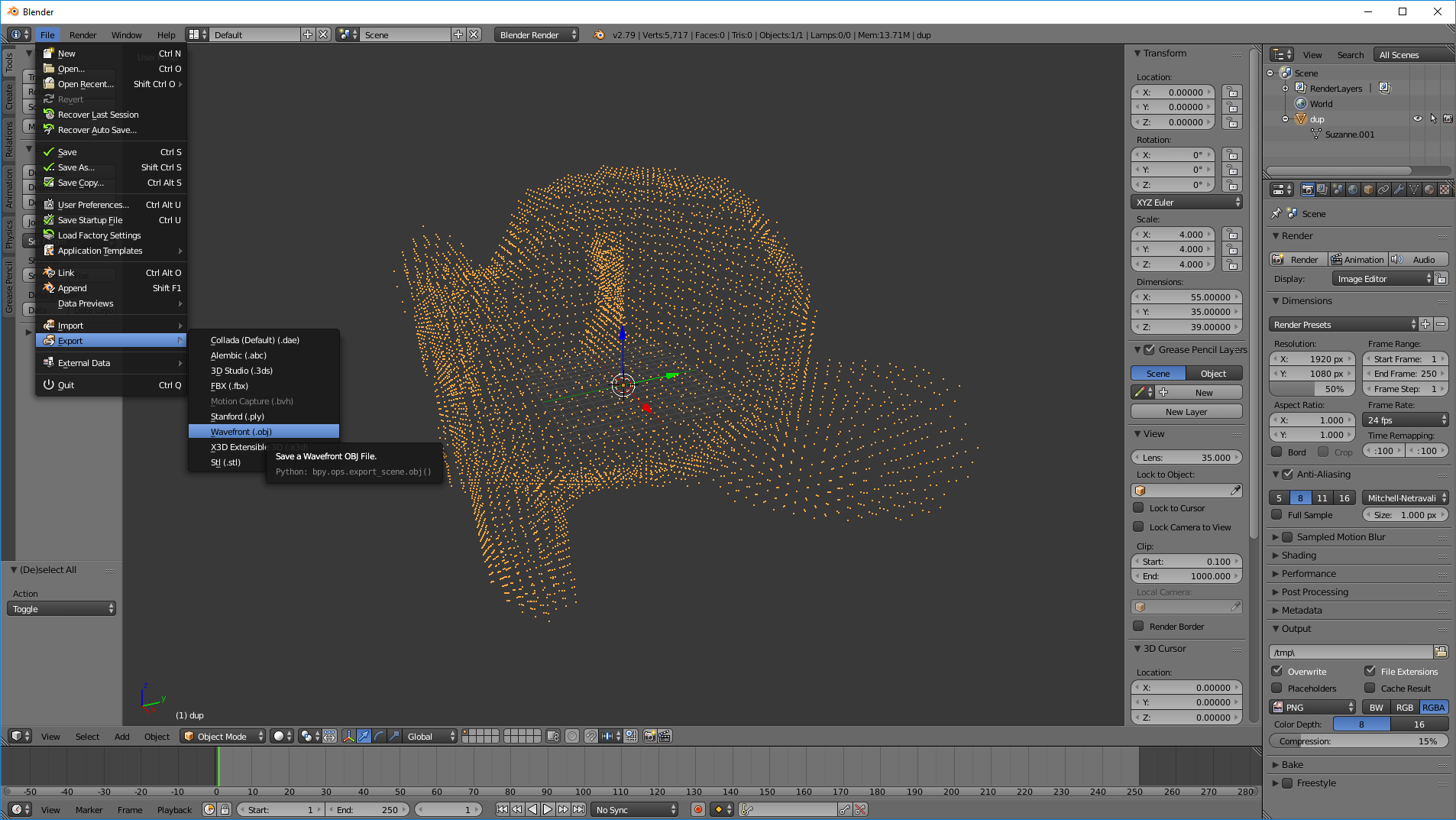The width and height of the screenshot is (1456, 820).
Task: Enable the Lock to Cursor checkbox
Action: [x=1139, y=508]
